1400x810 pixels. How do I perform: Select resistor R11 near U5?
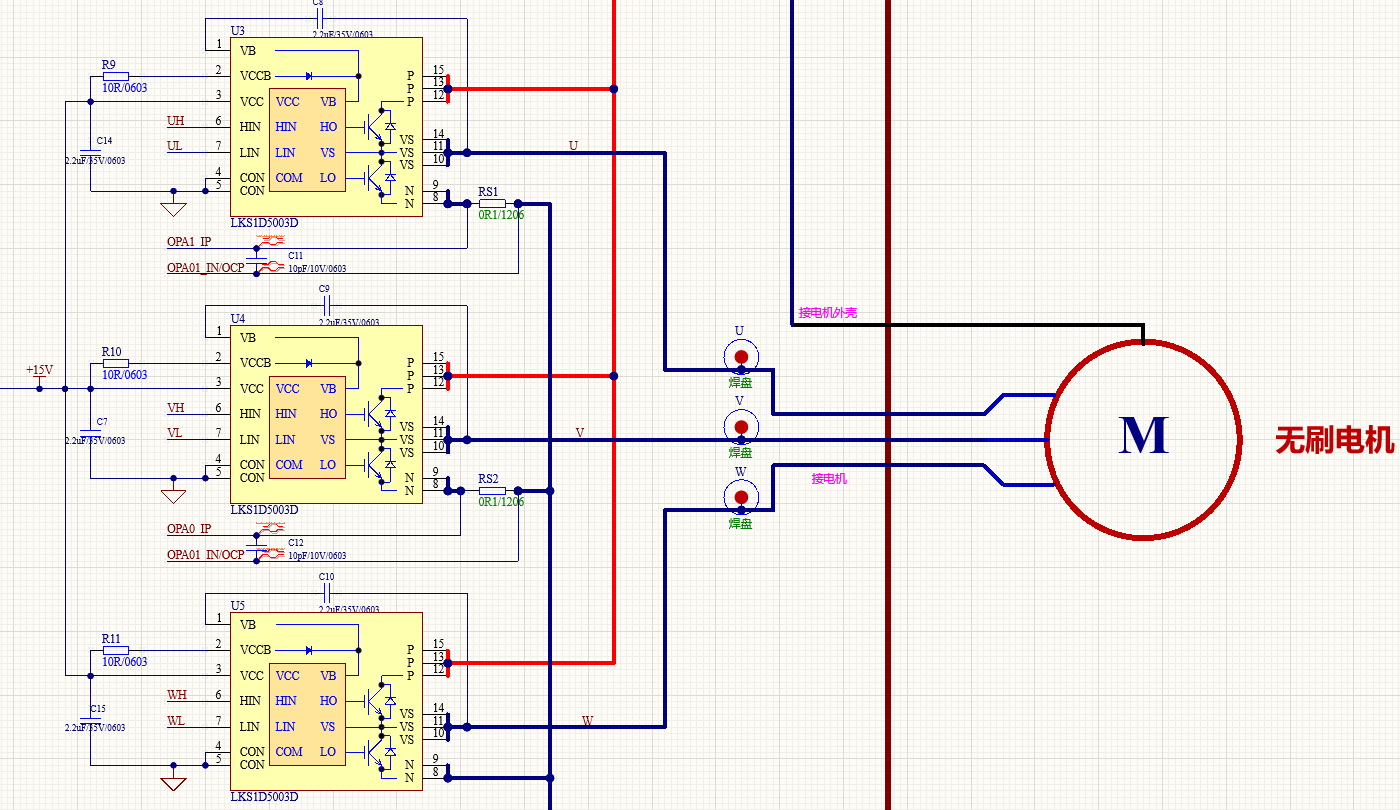tap(116, 650)
